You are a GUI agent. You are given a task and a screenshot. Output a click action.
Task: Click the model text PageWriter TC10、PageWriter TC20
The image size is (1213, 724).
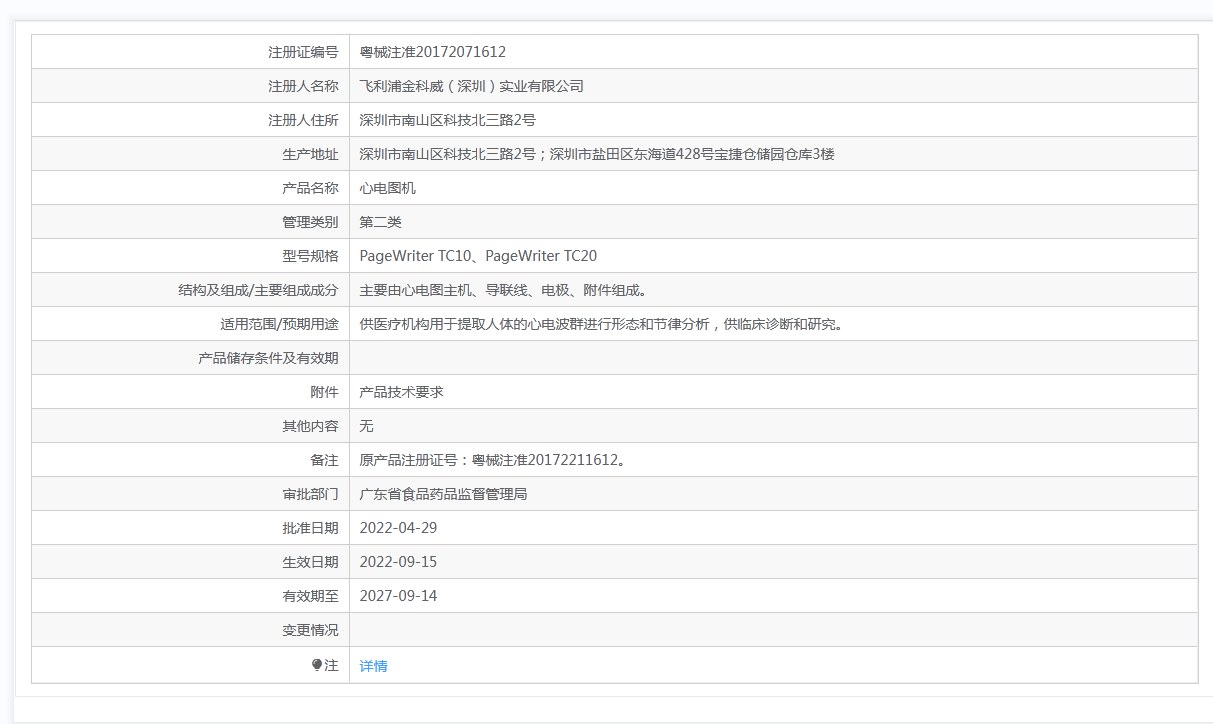(478, 256)
